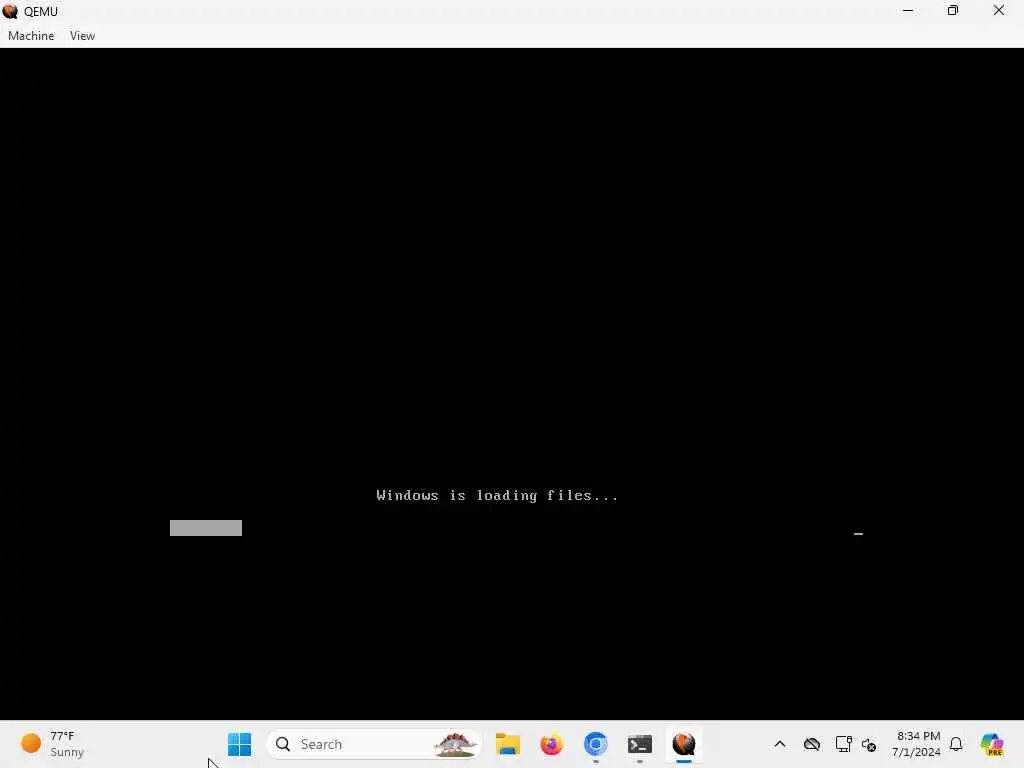Click the QEMU taskbar icon
The image size is (1024, 768).
pyautogui.click(x=684, y=744)
